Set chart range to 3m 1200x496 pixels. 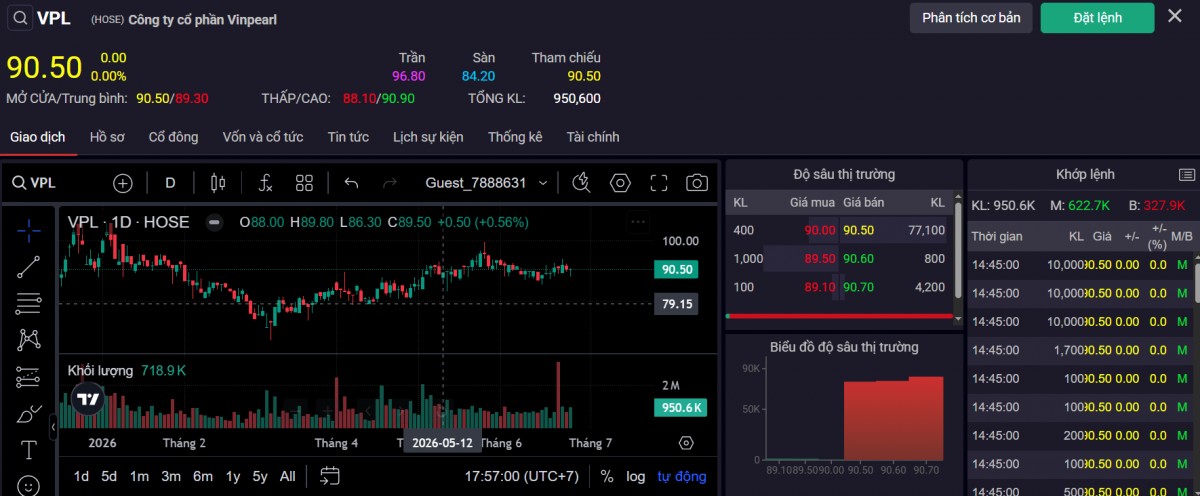click(x=171, y=476)
